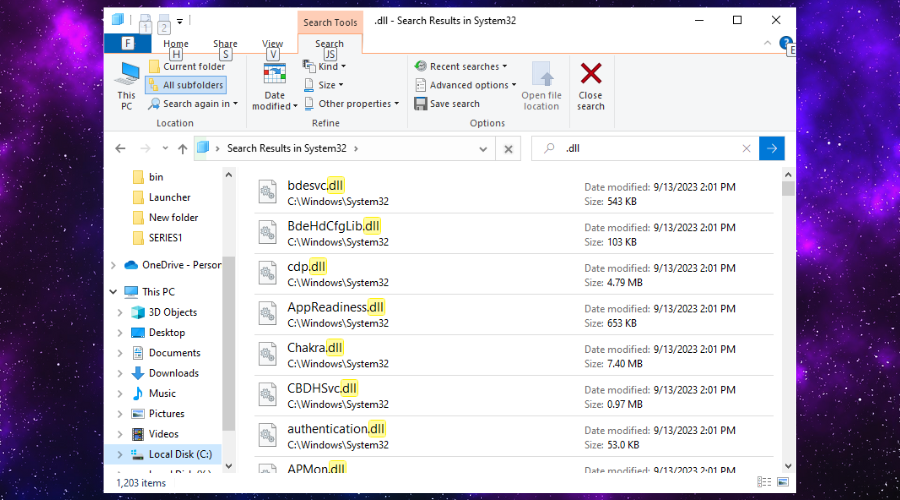The height and width of the screenshot is (500, 900).
Task: Expand the Local Disk (C:) node
Action: click(120, 455)
